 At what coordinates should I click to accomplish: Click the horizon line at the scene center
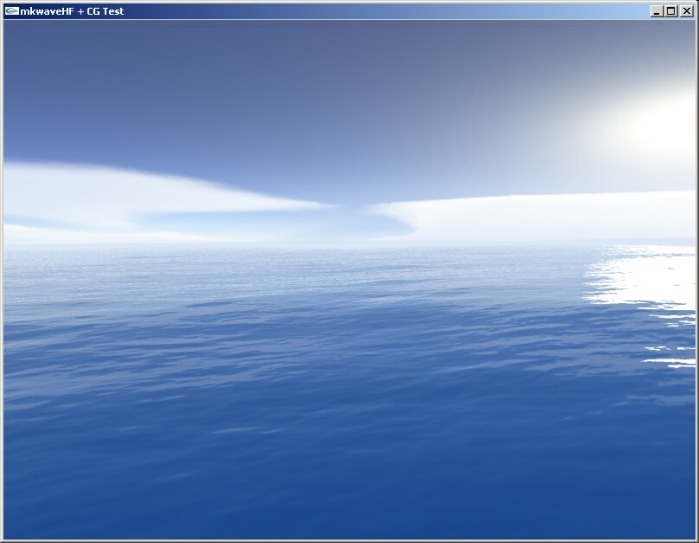(x=350, y=246)
